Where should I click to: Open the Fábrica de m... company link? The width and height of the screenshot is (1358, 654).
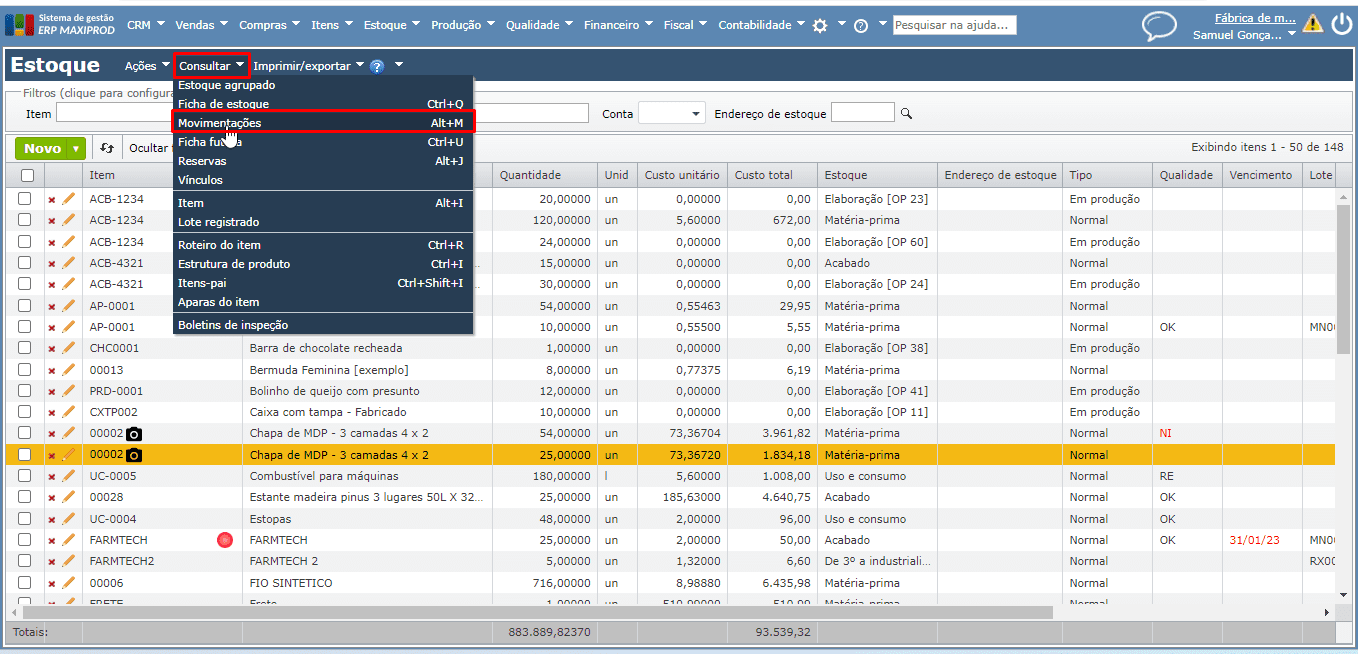click(x=1254, y=17)
